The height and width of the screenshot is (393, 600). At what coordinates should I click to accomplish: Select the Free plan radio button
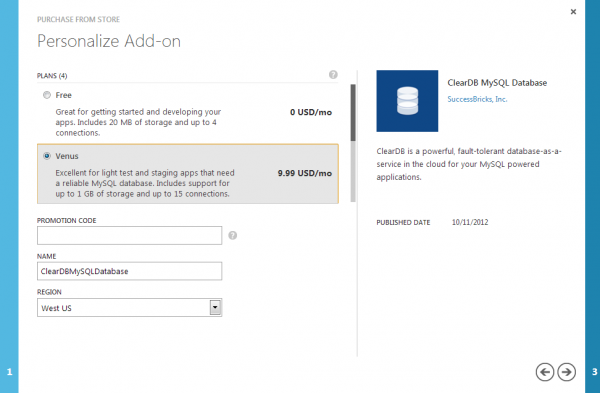point(47,95)
